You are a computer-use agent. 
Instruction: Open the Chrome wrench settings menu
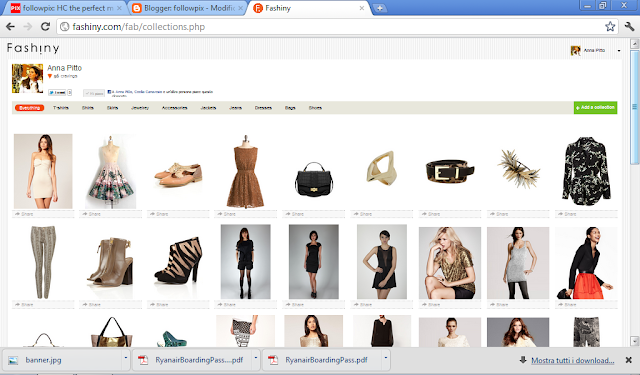pyautogui.click(x=629, y=27)
